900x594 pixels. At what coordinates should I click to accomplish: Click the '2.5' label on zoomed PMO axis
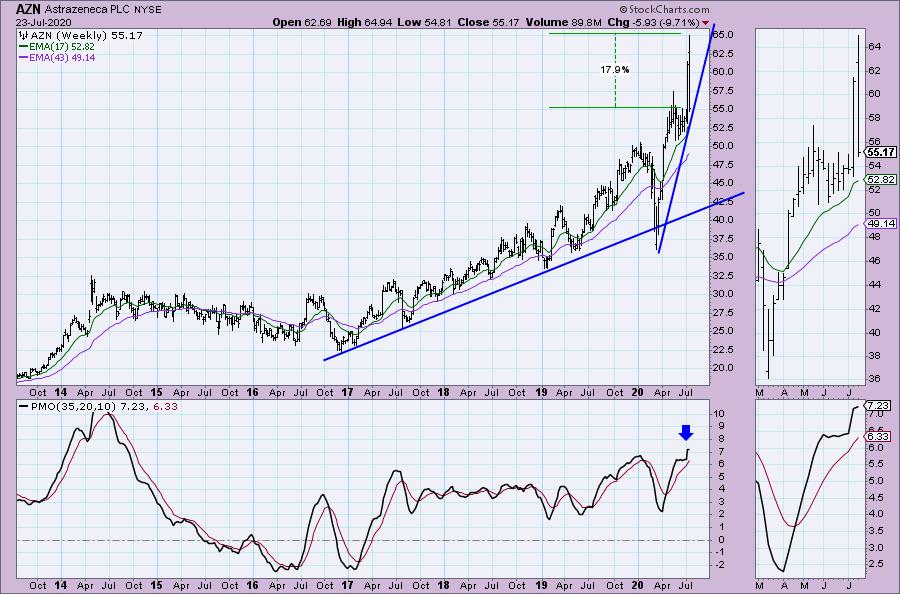(875, 565)
